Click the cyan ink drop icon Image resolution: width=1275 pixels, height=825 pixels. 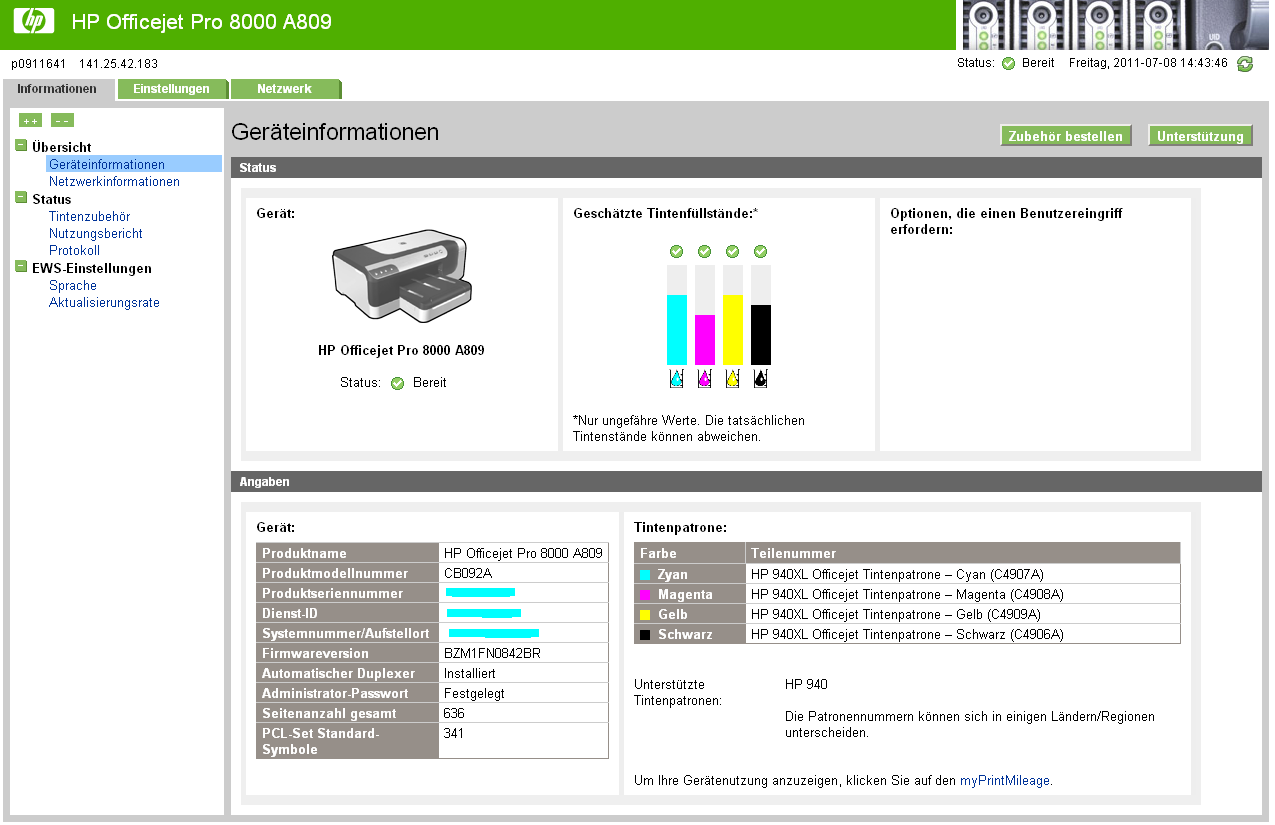pyautogui.click(x=677, y=378)
